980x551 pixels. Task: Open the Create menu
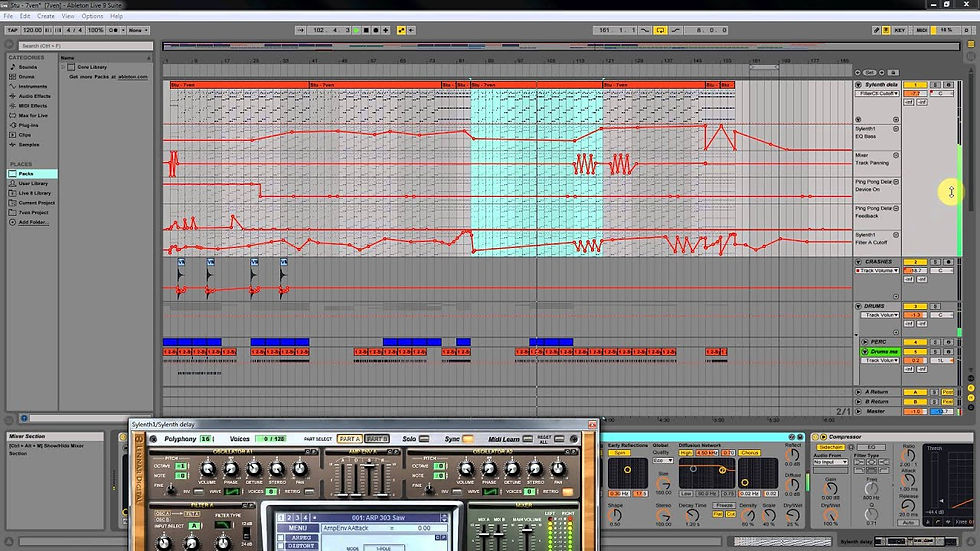46,16
